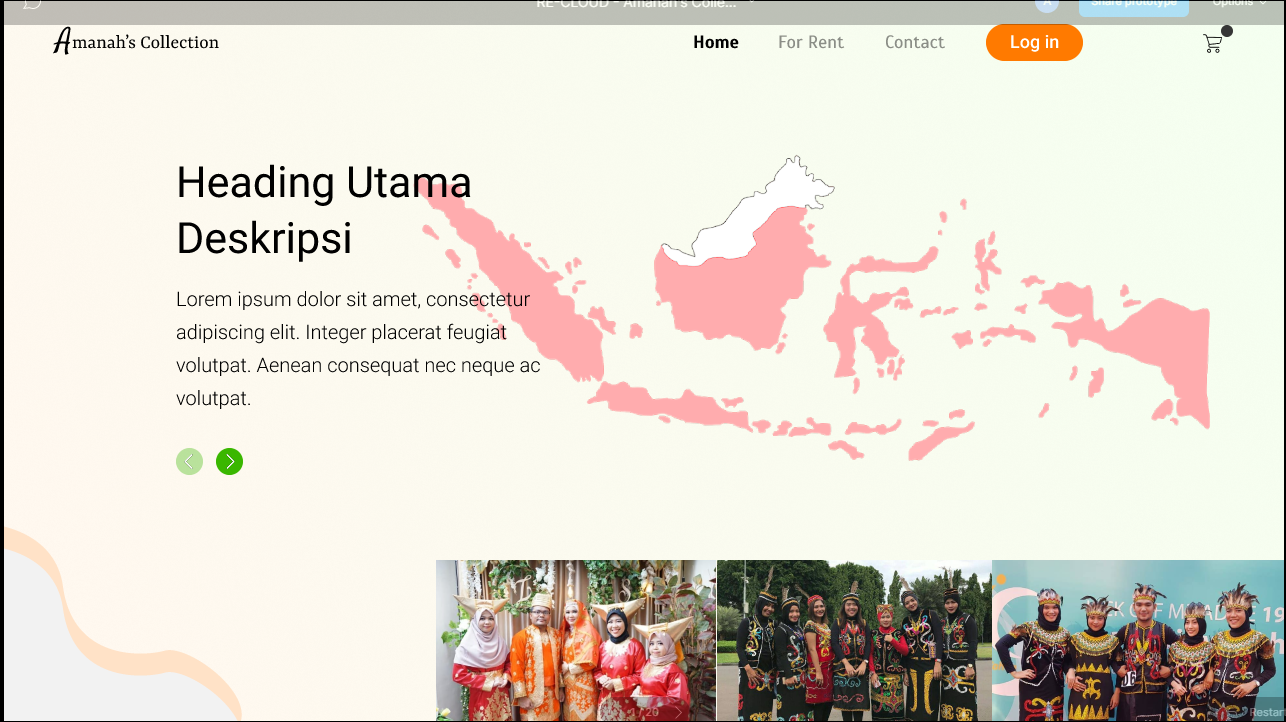The image size is (1286, 722).
Task: Click the user avatar in top bar
Action: (1046, 4)
